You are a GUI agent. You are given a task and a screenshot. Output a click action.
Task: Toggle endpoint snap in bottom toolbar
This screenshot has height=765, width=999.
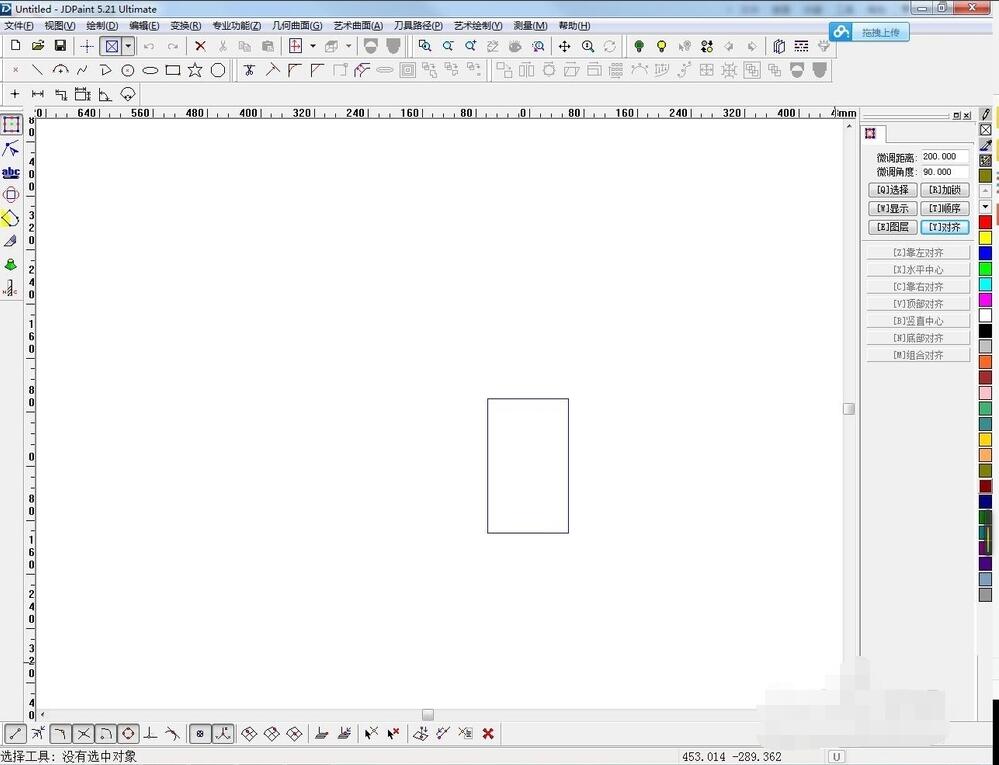click(x=15, y=734)
